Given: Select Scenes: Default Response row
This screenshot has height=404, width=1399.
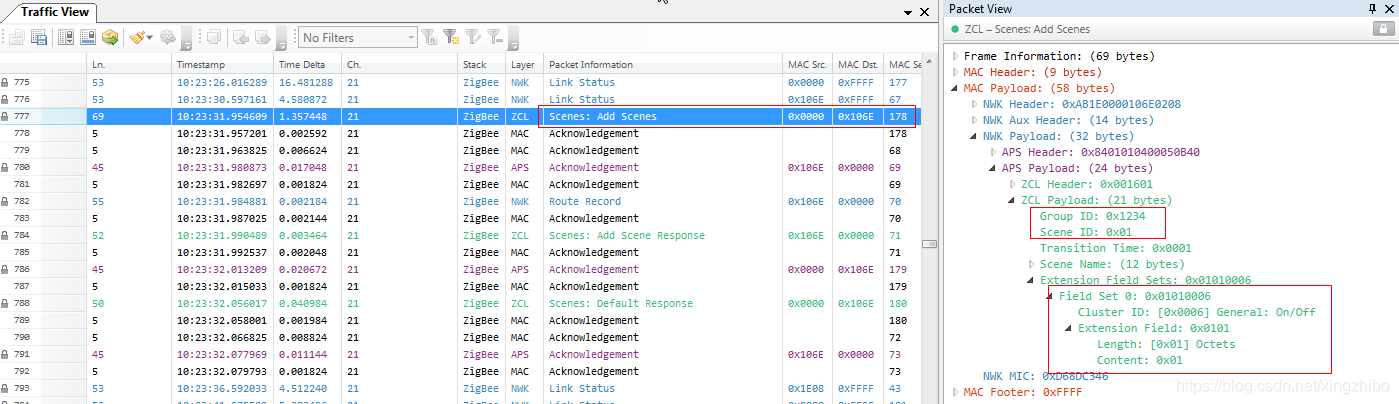Looking at the screenshot, I should click(459, 303).
